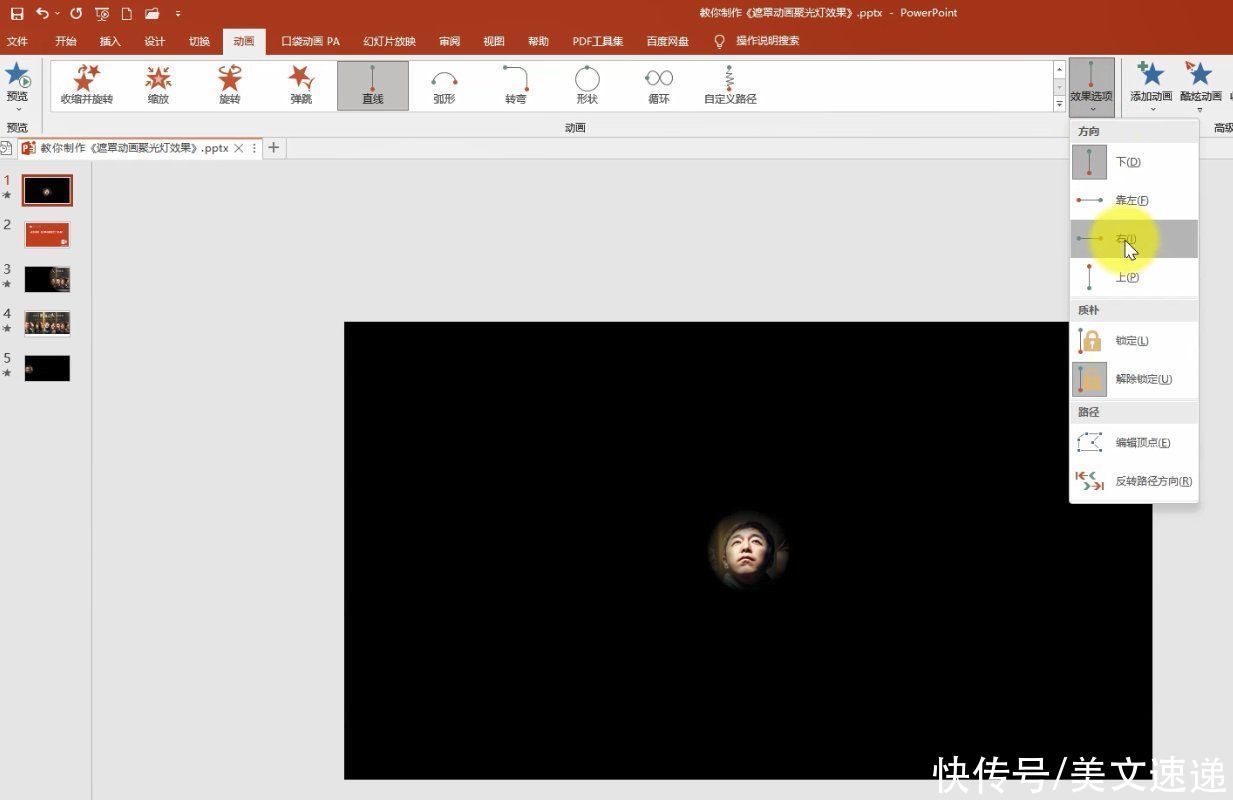Collapse the 效果选项 effect options dropdown
Image resolution: width=1233 pixels, height=800 pixels.
pos(1091,84)
